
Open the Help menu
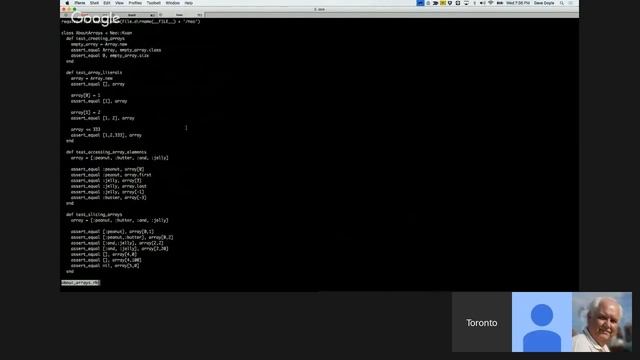(x=189, y=3)
